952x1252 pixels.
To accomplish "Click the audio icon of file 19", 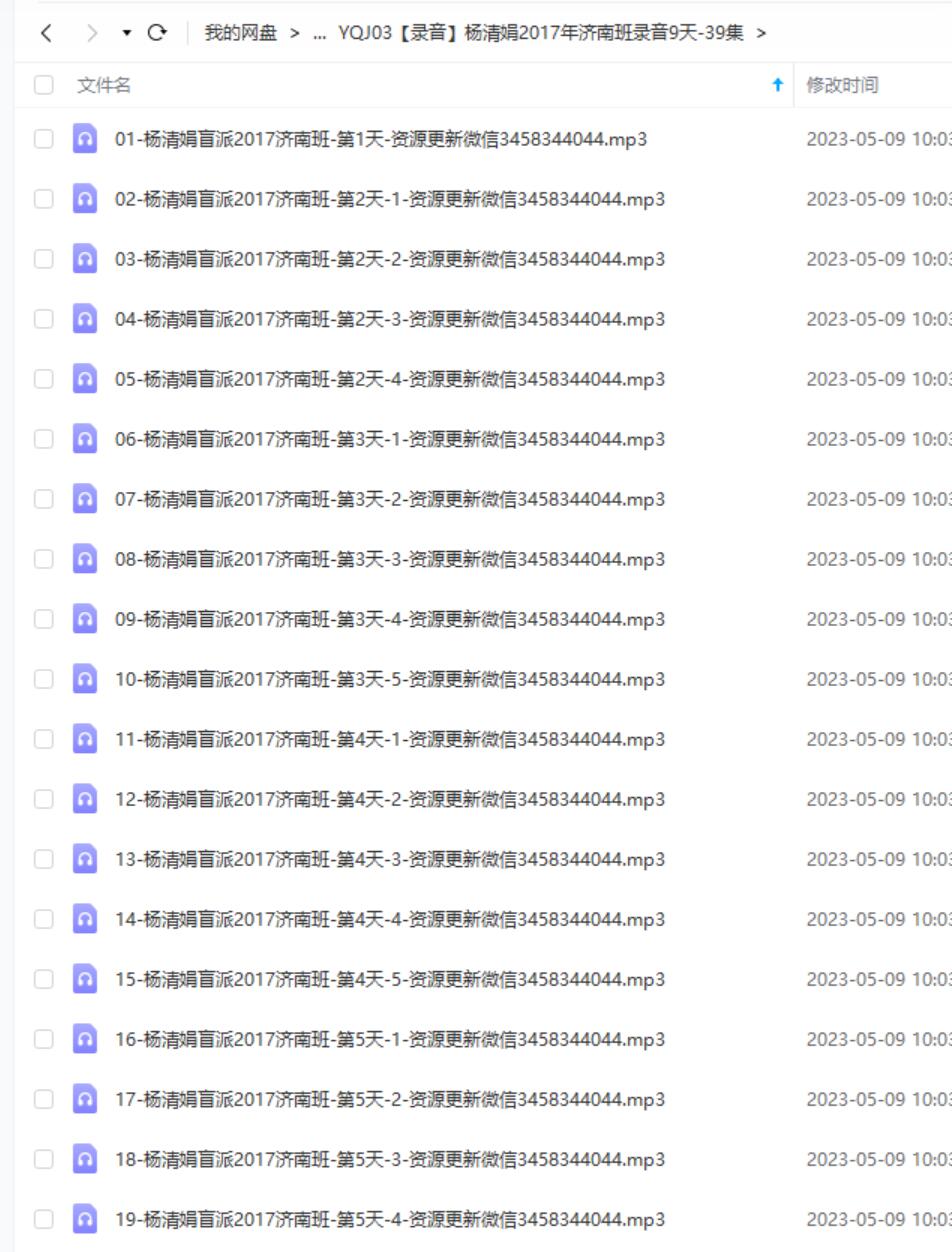I will click(x=85, y=1219).
